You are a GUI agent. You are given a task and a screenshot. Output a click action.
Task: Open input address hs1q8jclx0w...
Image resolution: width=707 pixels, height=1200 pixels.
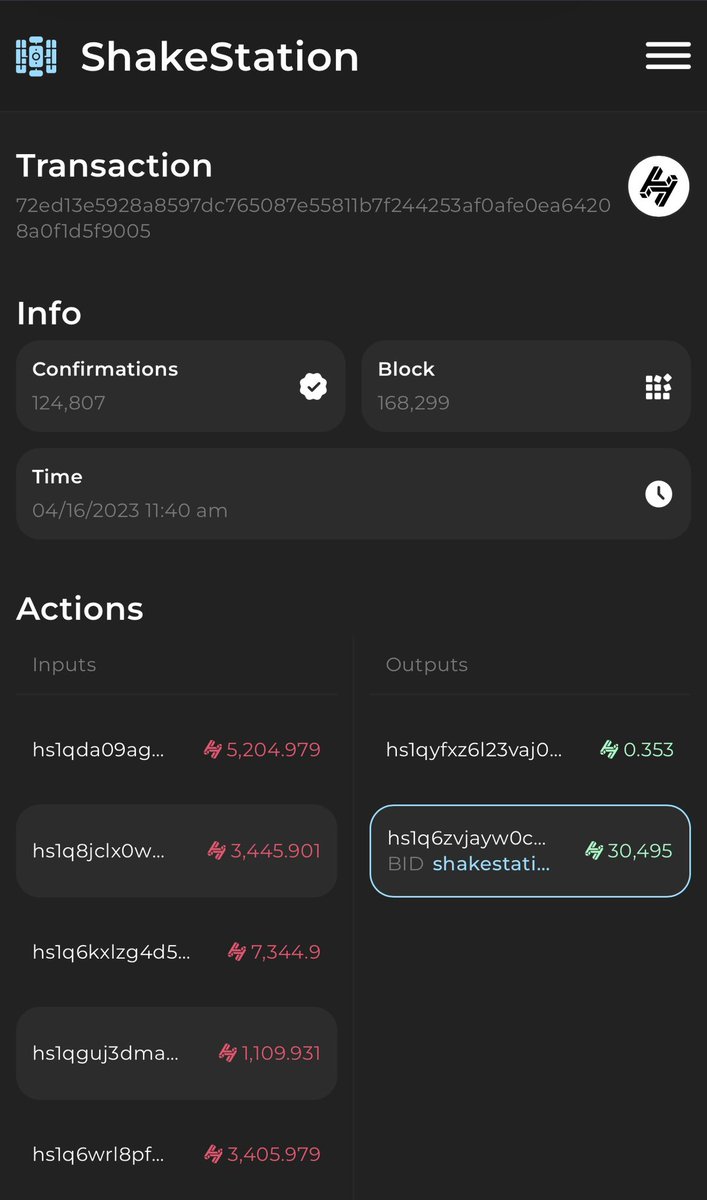99,851
